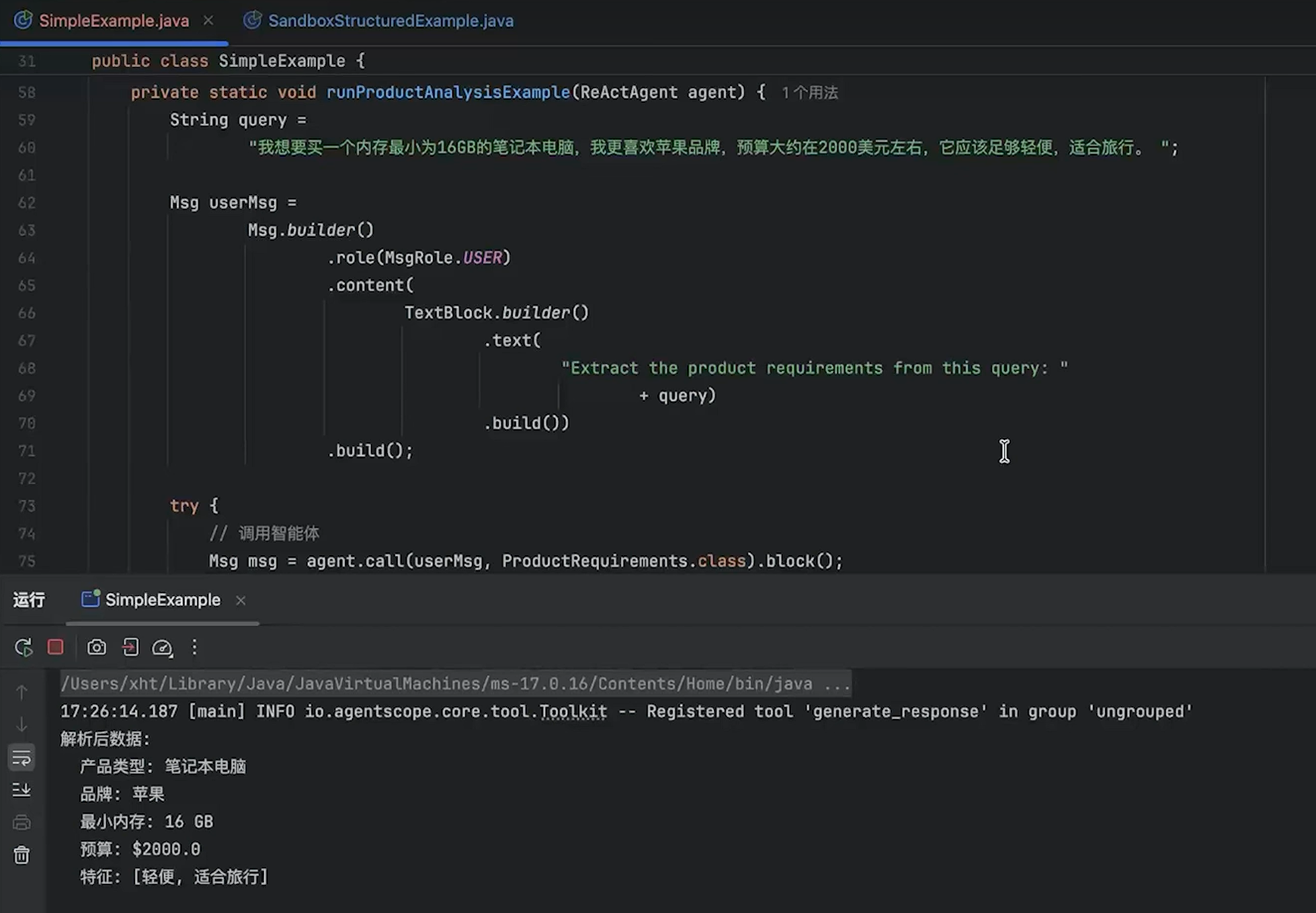
Task: Open the profiler speedometer dropdown
Action: pyautogui.click(x=162, y=647)
